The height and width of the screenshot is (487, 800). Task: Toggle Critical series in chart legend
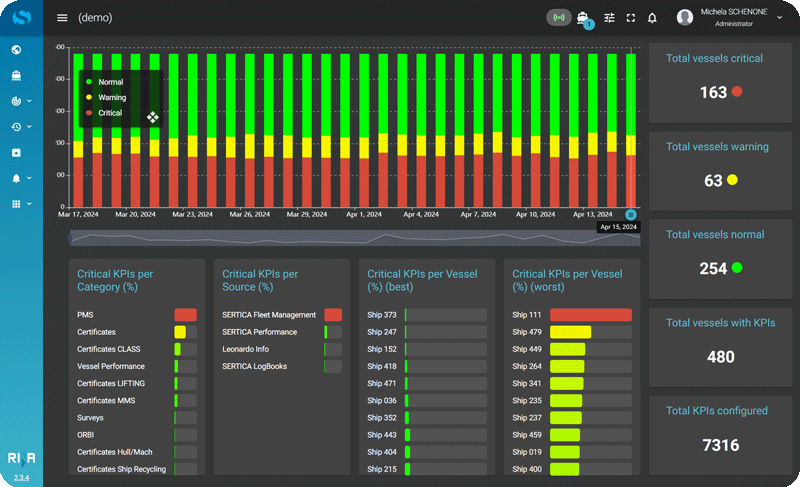point(105,114)
